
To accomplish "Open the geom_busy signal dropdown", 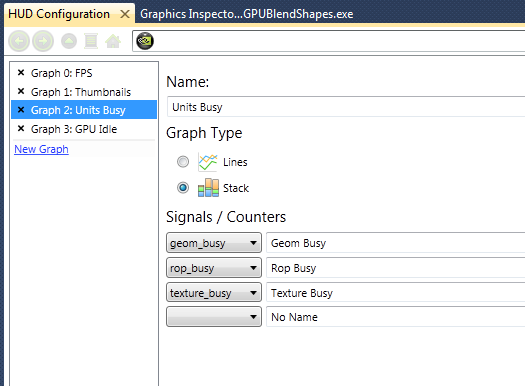I will click(214, 243).
